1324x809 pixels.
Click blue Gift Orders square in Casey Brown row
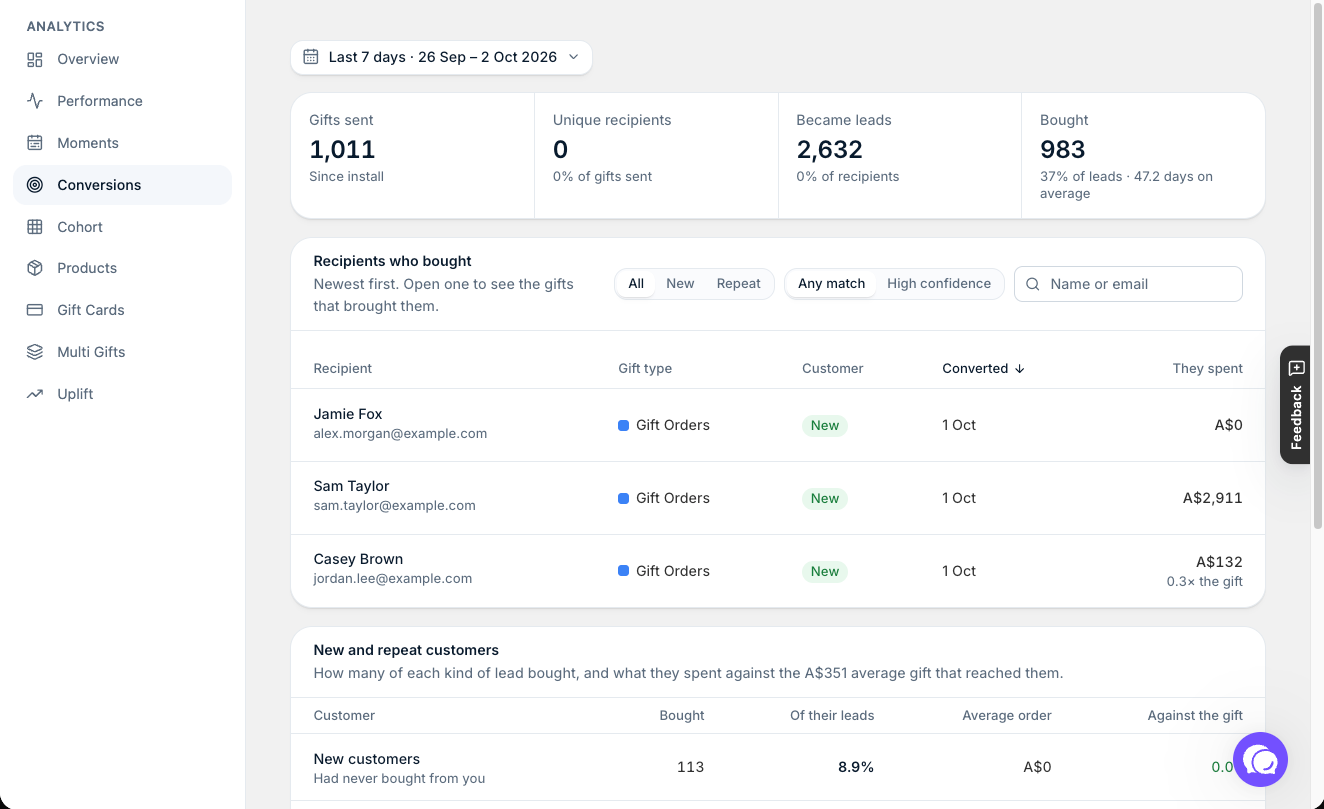[x=624, y=571]
